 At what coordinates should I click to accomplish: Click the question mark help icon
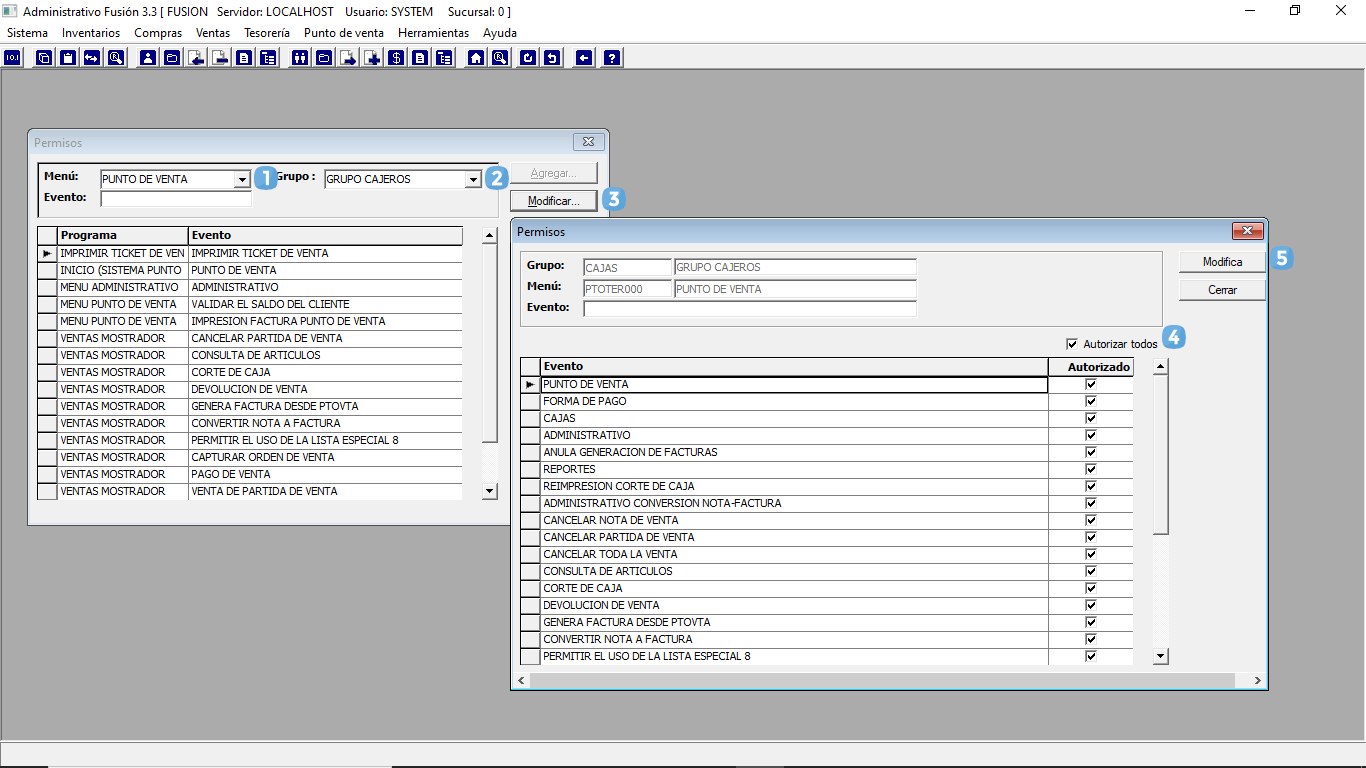pos(612,57)
